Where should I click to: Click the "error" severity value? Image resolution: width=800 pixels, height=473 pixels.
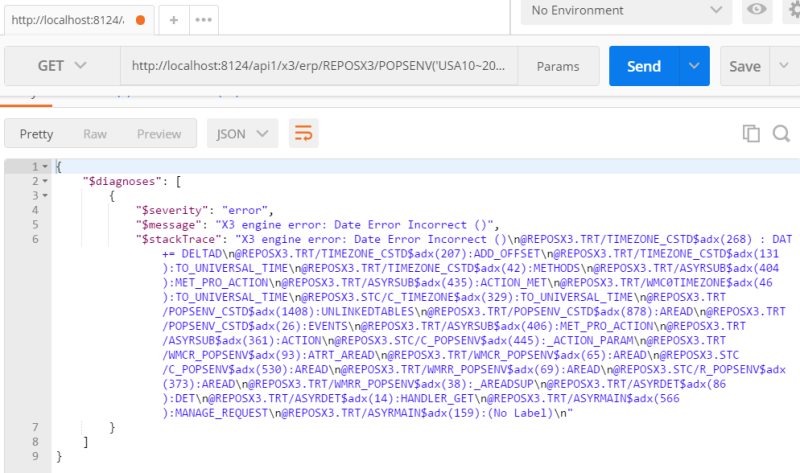point(245,210)
